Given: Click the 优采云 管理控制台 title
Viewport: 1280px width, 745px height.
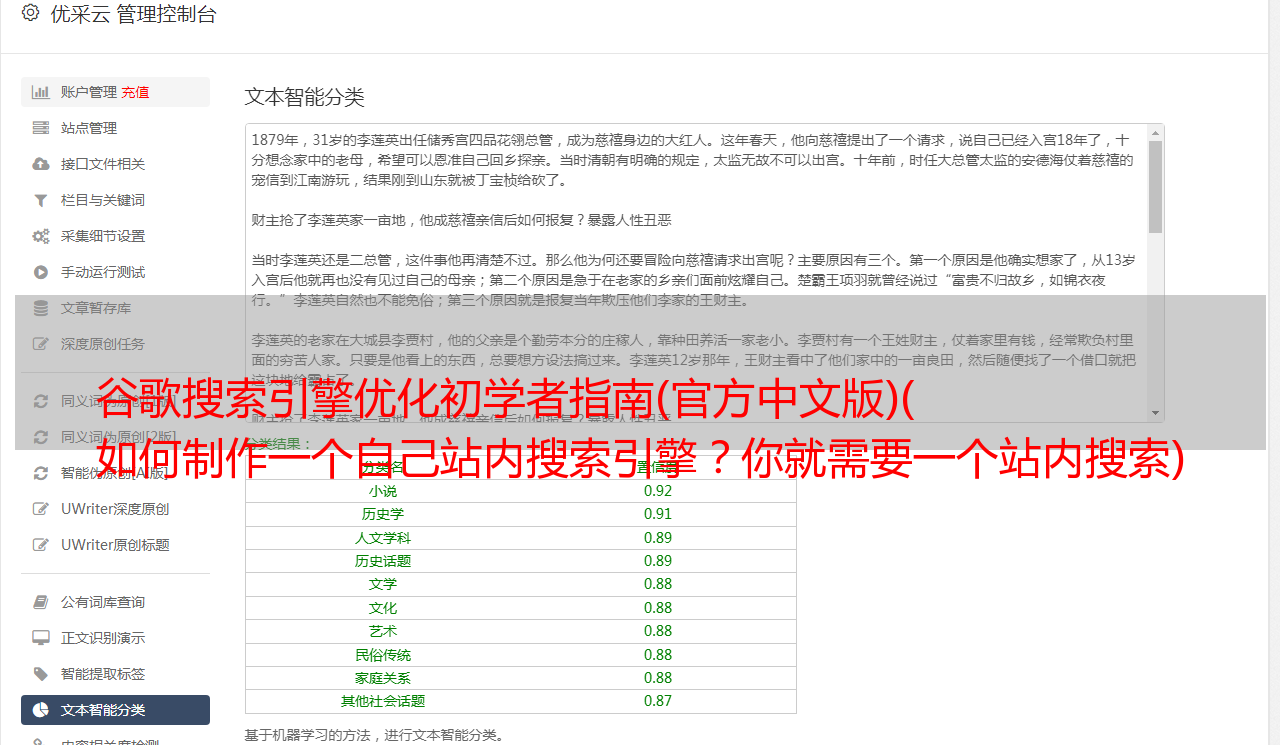Looking at the screenshot, I should pyautogui.click(x=133, y=14).
